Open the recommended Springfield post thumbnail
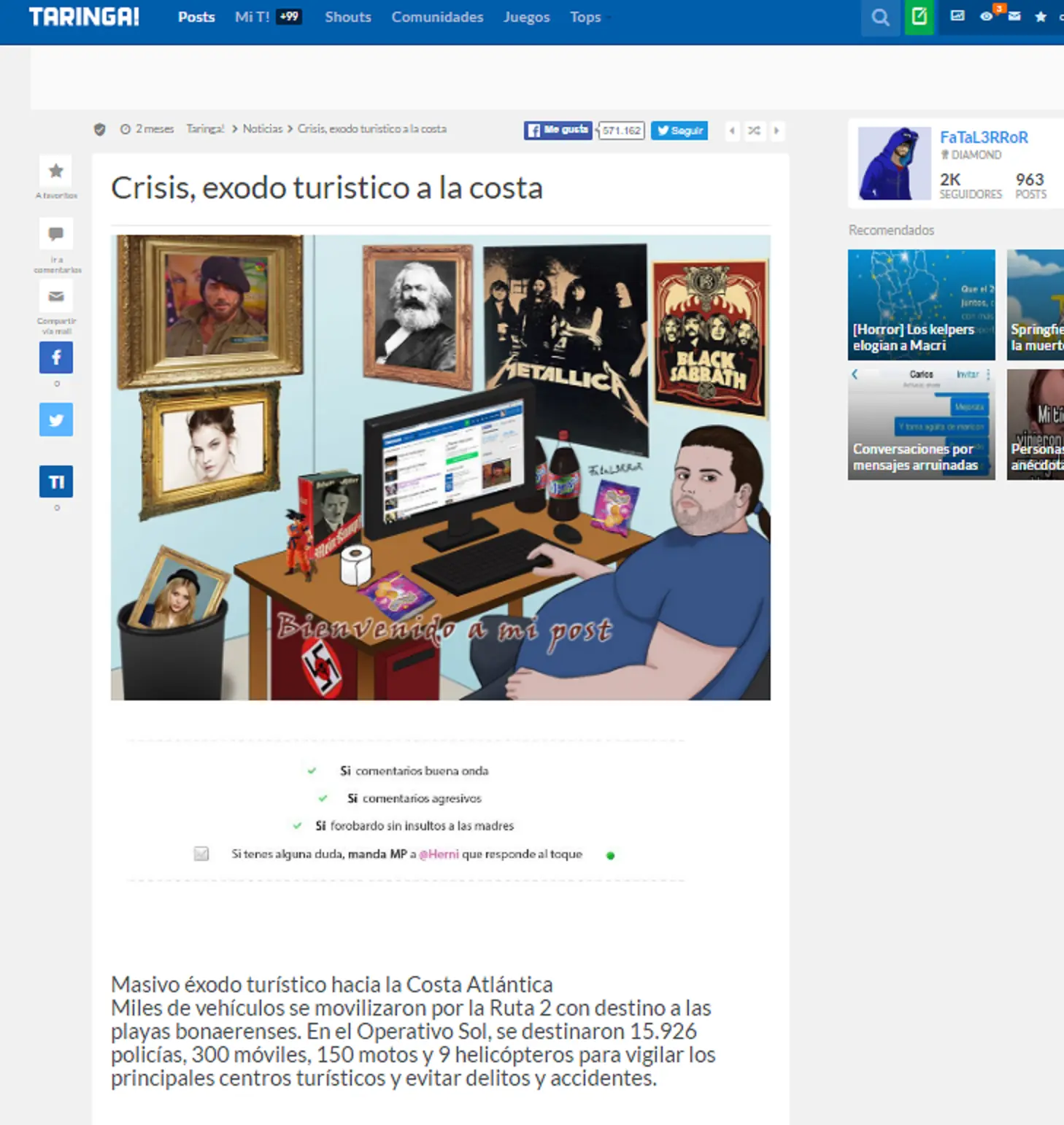This screenshot has width=1064, height=1125. (x=1036, y=305)
